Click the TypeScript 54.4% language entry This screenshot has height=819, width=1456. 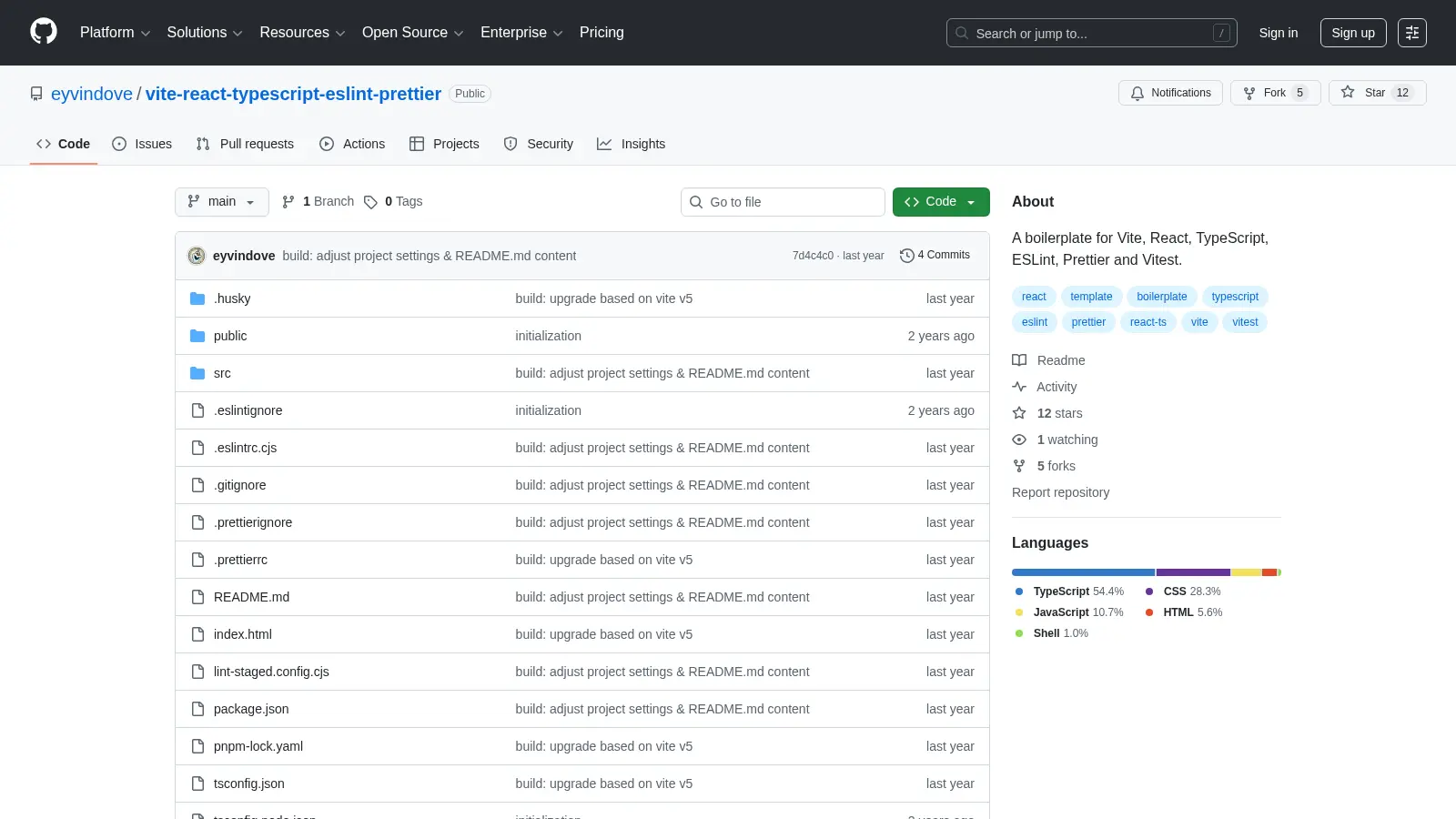coord(1069,591)
